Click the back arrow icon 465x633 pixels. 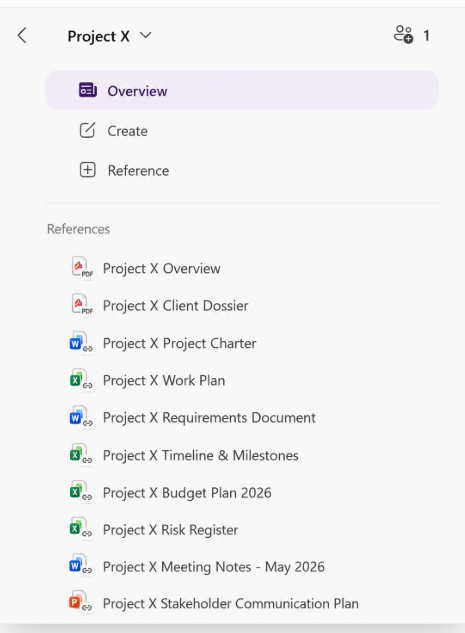pos(22,36)
